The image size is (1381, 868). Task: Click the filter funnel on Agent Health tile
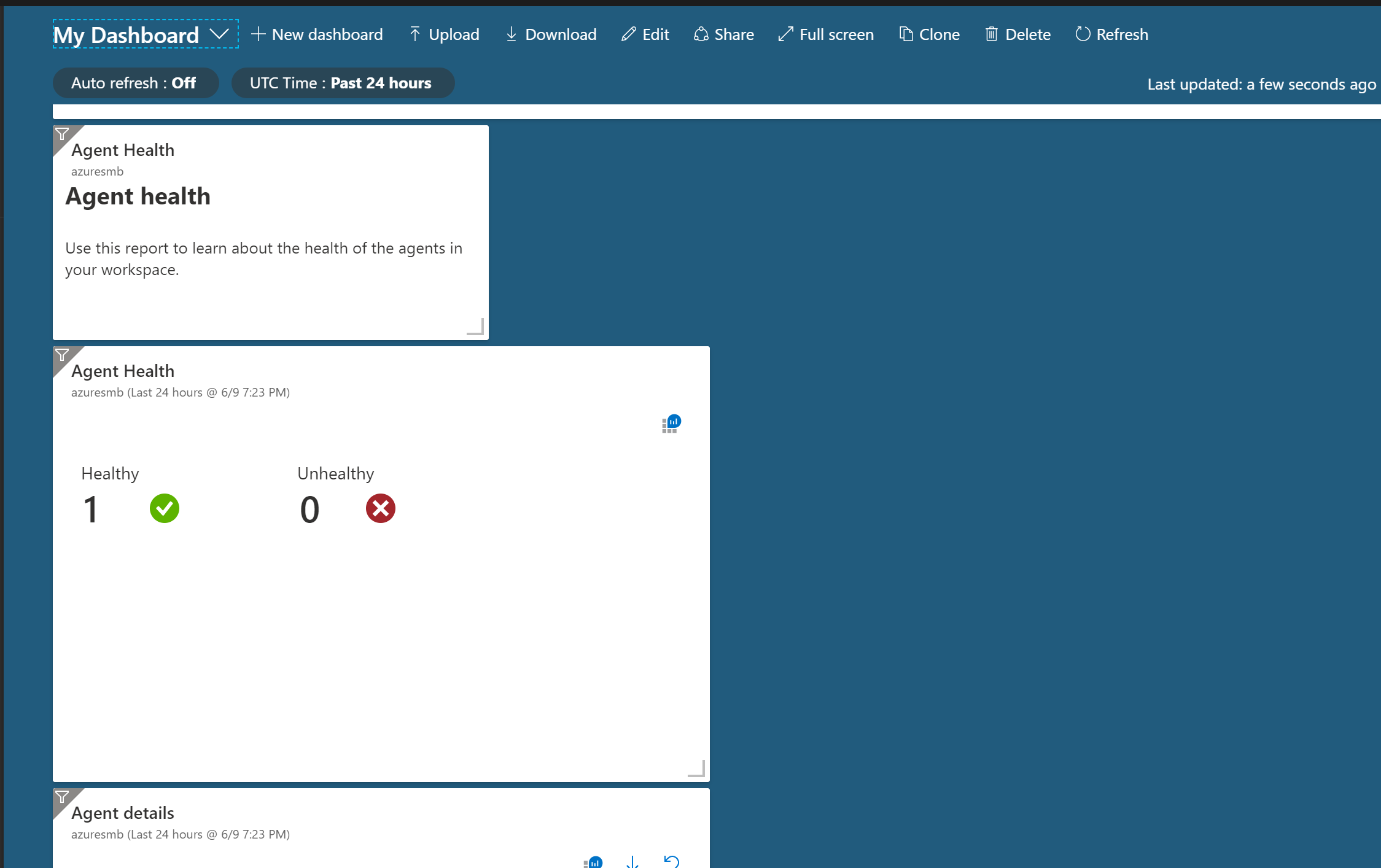(63, 354)
